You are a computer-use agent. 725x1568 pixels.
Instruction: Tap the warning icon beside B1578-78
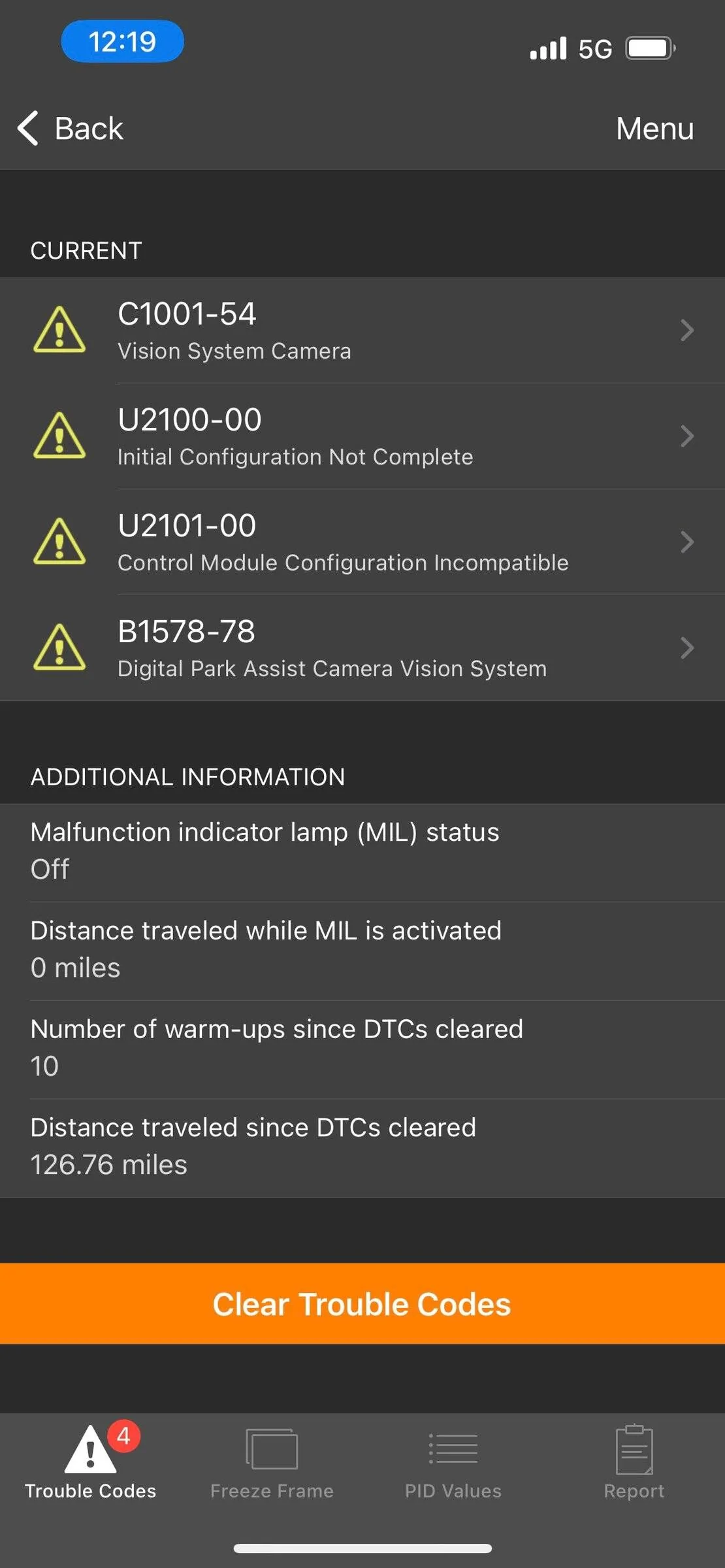(x=59, y=647)
